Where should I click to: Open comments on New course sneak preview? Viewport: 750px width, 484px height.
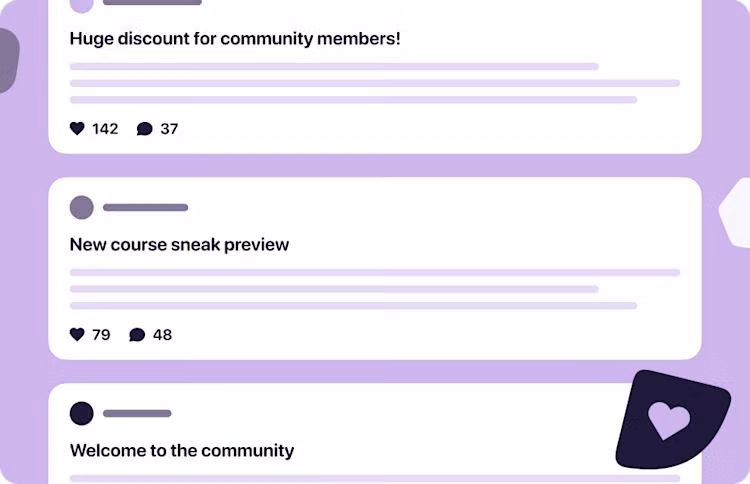pyautogui.click(x=137, y=335)
